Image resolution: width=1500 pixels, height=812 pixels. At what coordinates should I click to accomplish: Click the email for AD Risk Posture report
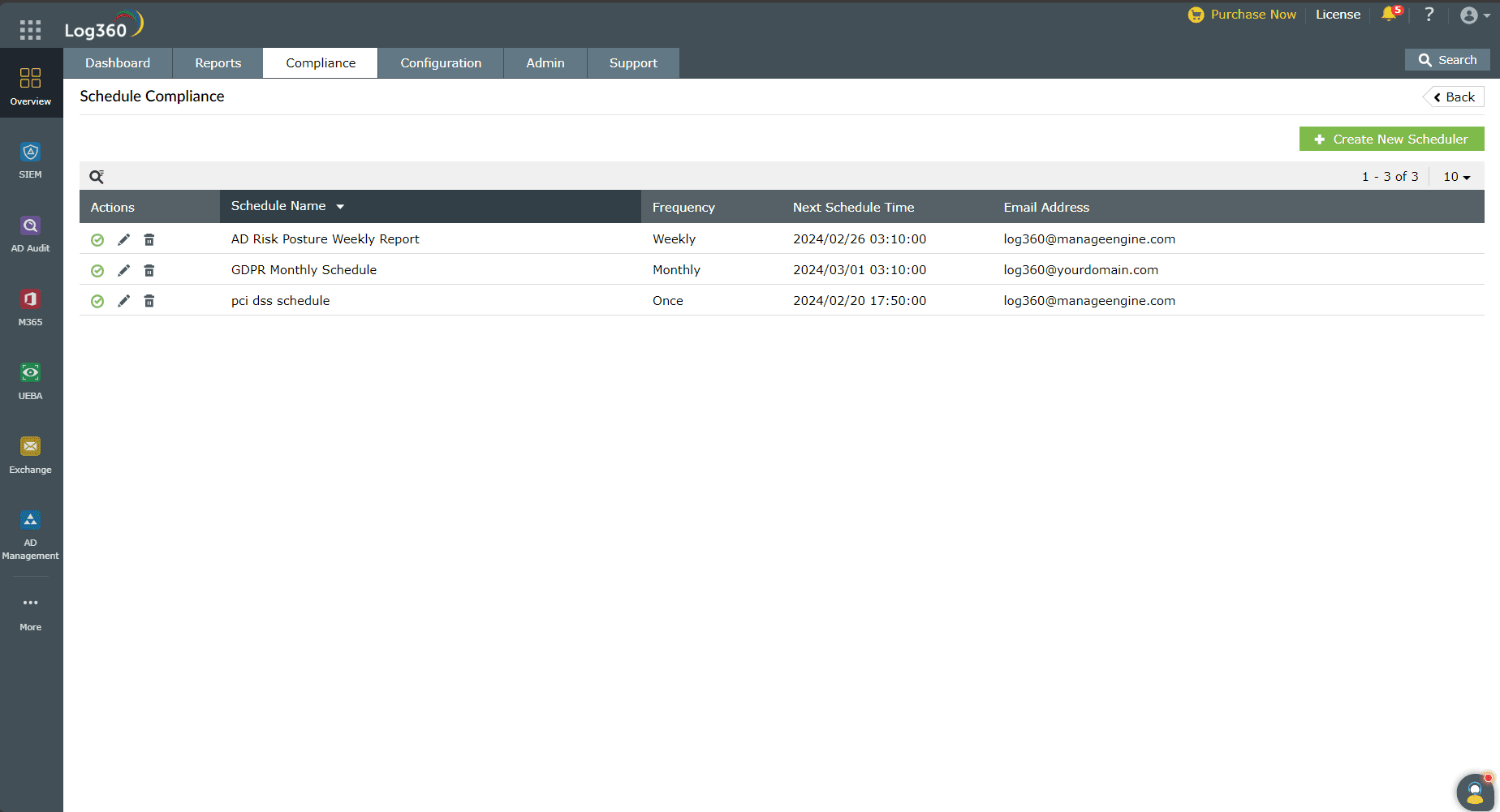click(1089, 239)
